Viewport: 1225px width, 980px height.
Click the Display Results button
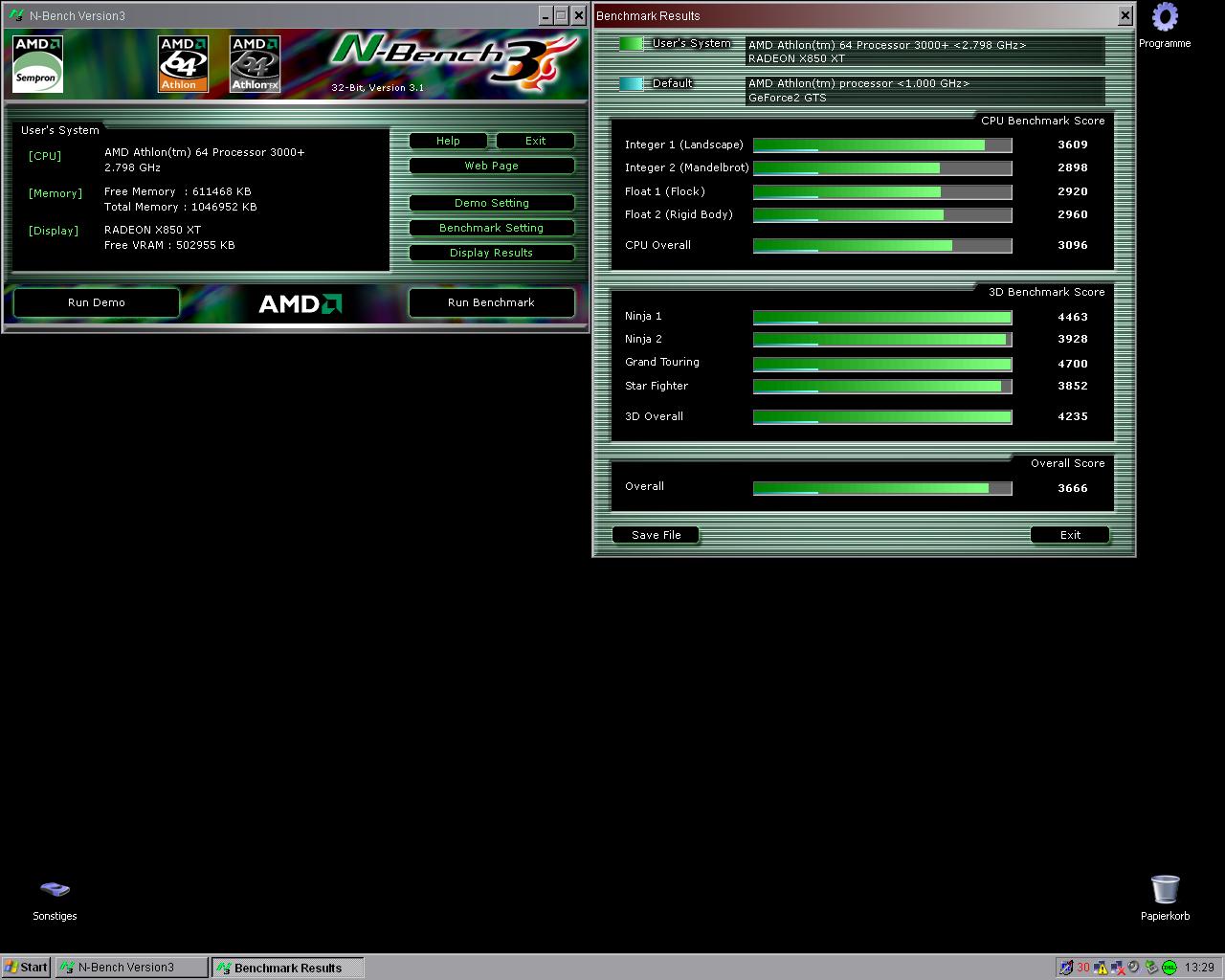(x=491, y=253)
